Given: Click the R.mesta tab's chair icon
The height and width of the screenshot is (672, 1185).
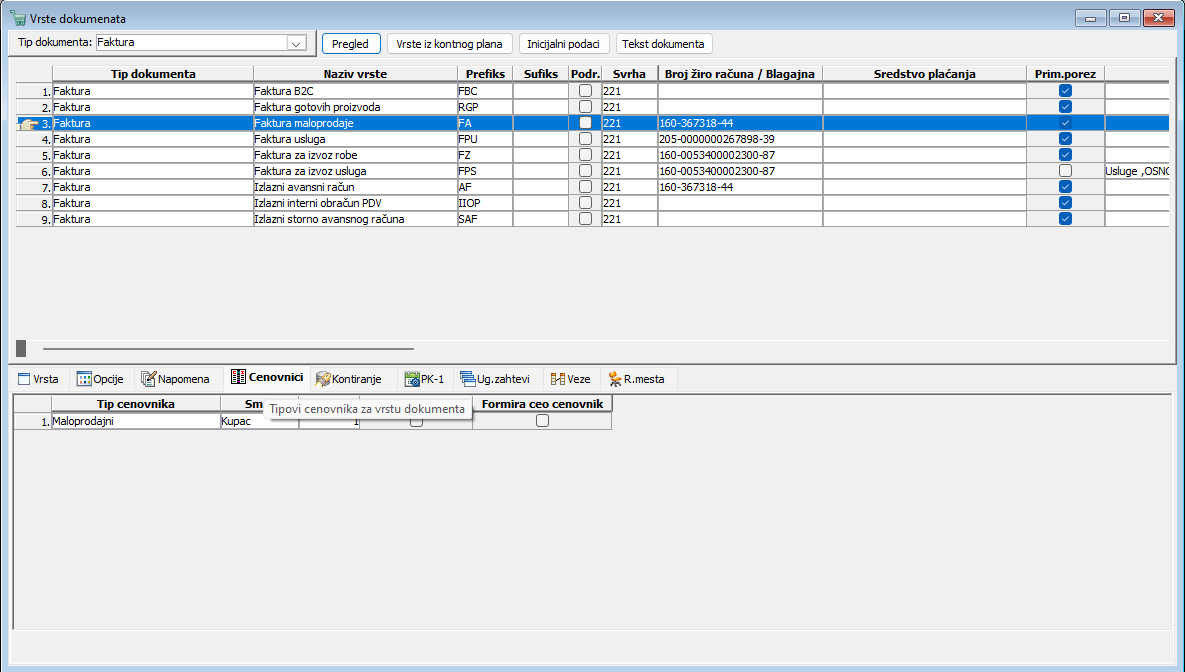Looking at the screenshot, I should pyautogui.click(x=615, y=379).
